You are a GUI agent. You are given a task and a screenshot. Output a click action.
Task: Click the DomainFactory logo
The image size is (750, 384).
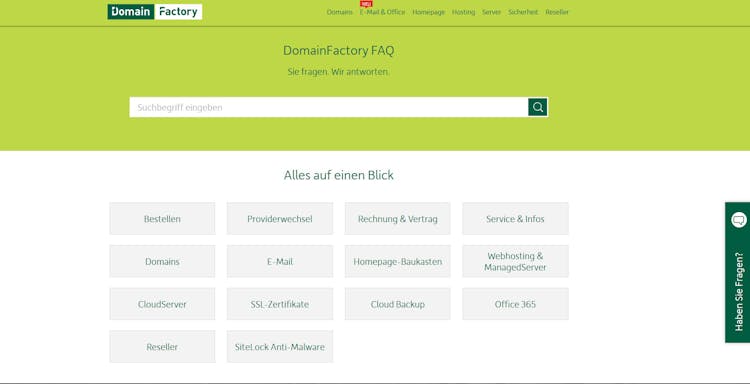(154, 12)
